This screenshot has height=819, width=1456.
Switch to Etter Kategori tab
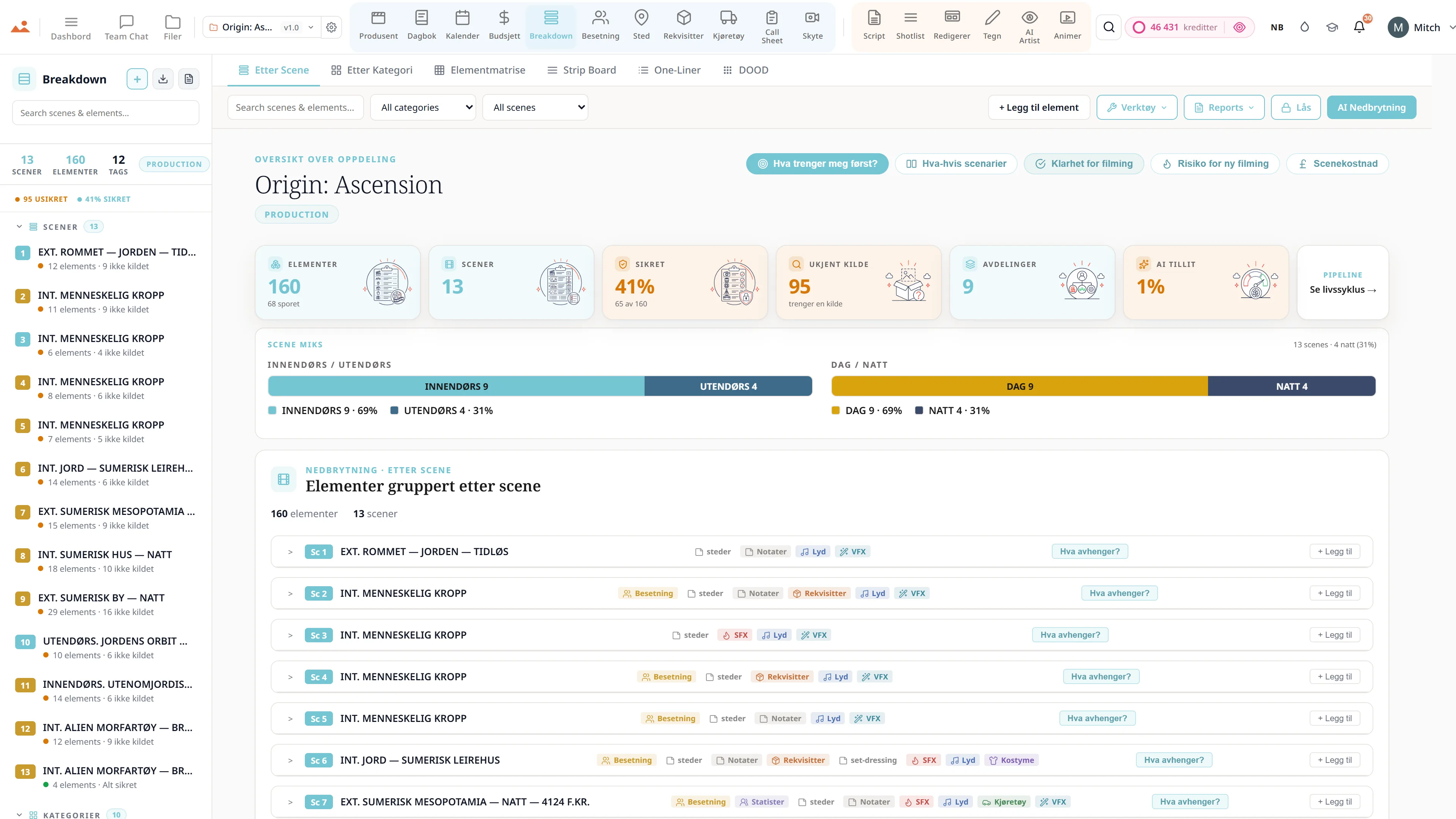[x=371, y=70]
